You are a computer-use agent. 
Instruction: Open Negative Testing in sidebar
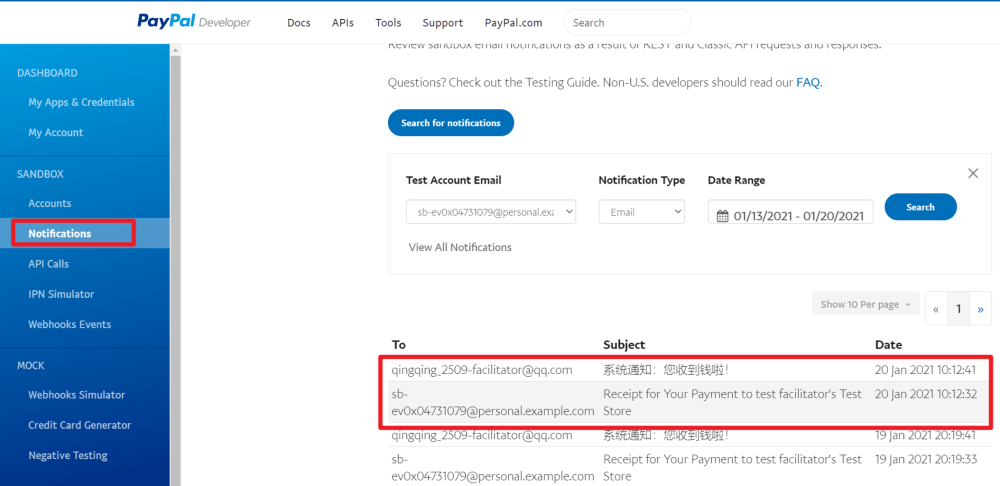[68, 455]
